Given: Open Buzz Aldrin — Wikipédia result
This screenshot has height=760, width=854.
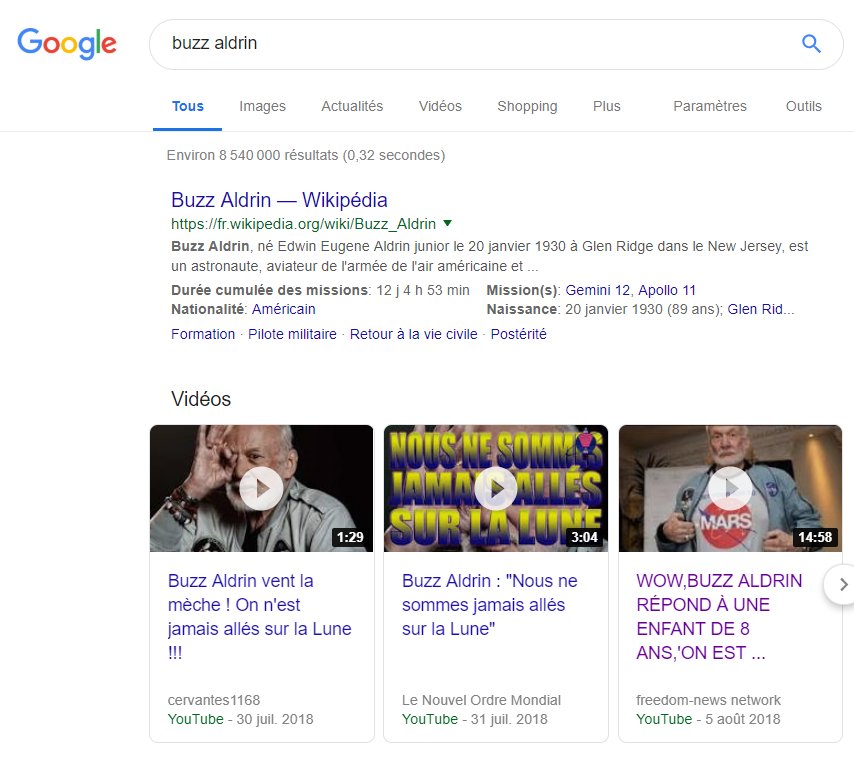Looking at the screenshot, I should pos(279,200).
